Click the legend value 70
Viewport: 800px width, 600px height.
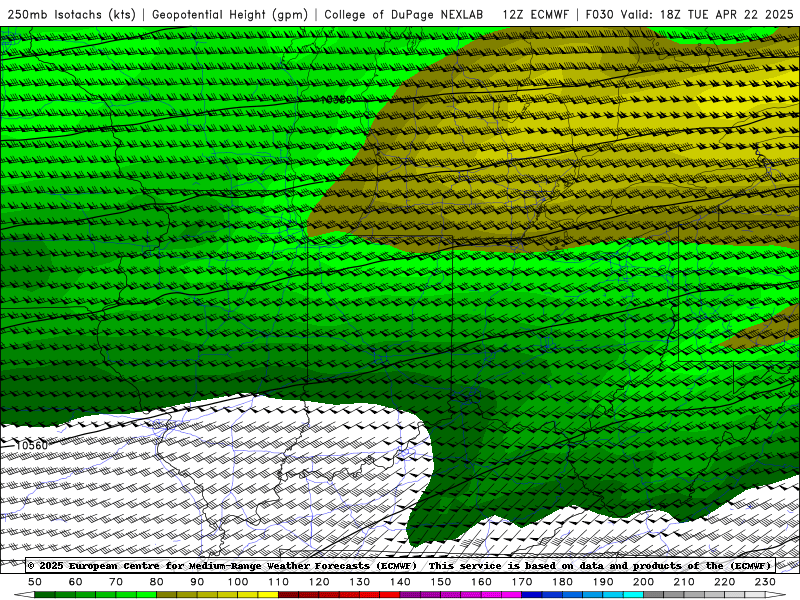click(116, 582)
